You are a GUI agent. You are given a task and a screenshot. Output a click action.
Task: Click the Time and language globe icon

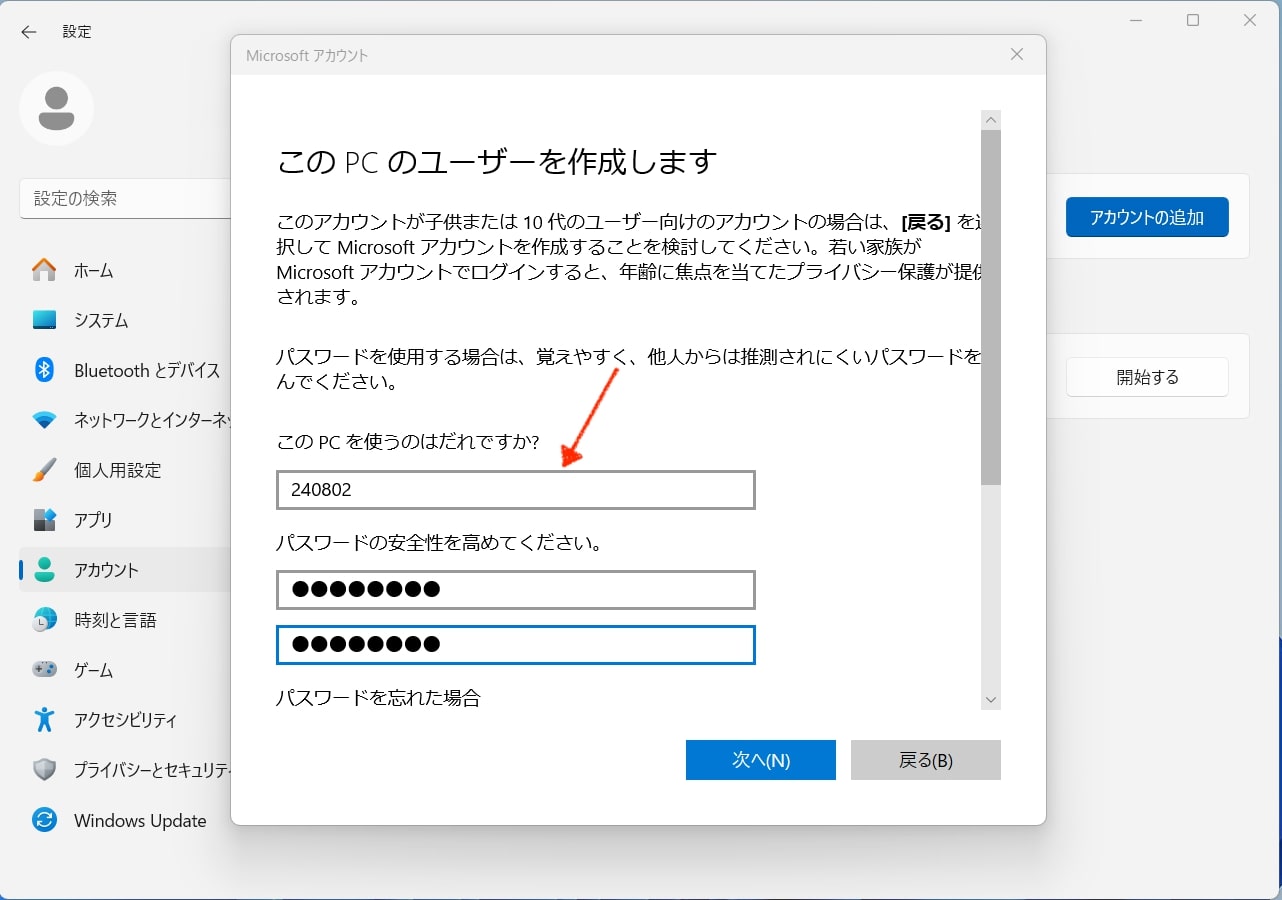(44, 620)
